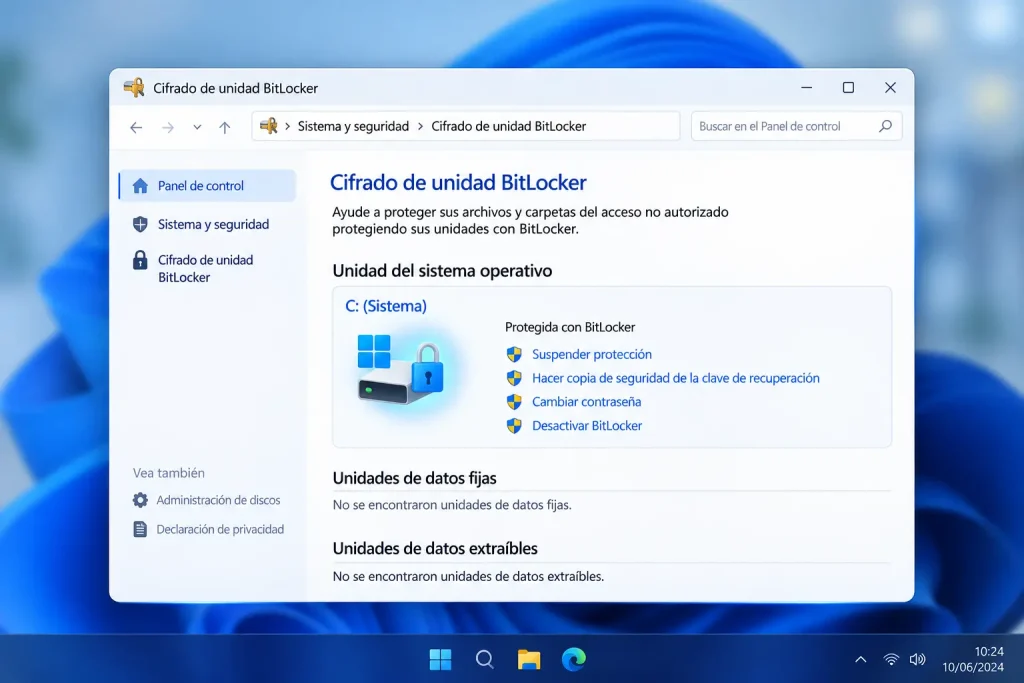This screenshot has height=683, width=1024.
Task: Open Sistema y seguridad in sidebar
Action: [213, 224]
